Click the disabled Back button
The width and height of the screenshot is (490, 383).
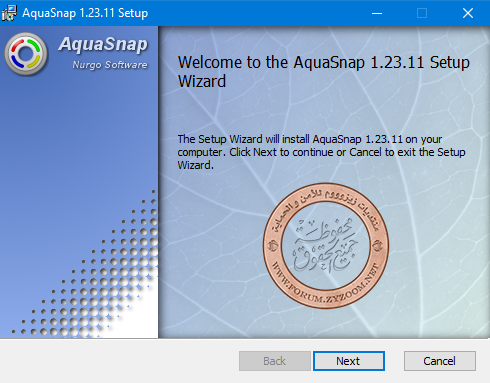(274, 361)
